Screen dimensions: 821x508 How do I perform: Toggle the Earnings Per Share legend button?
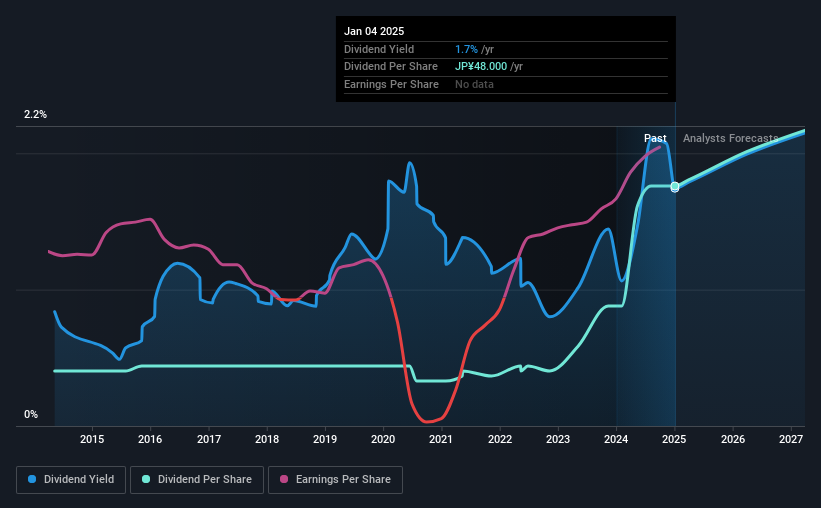pyautogui.click(x=335, y=480)
